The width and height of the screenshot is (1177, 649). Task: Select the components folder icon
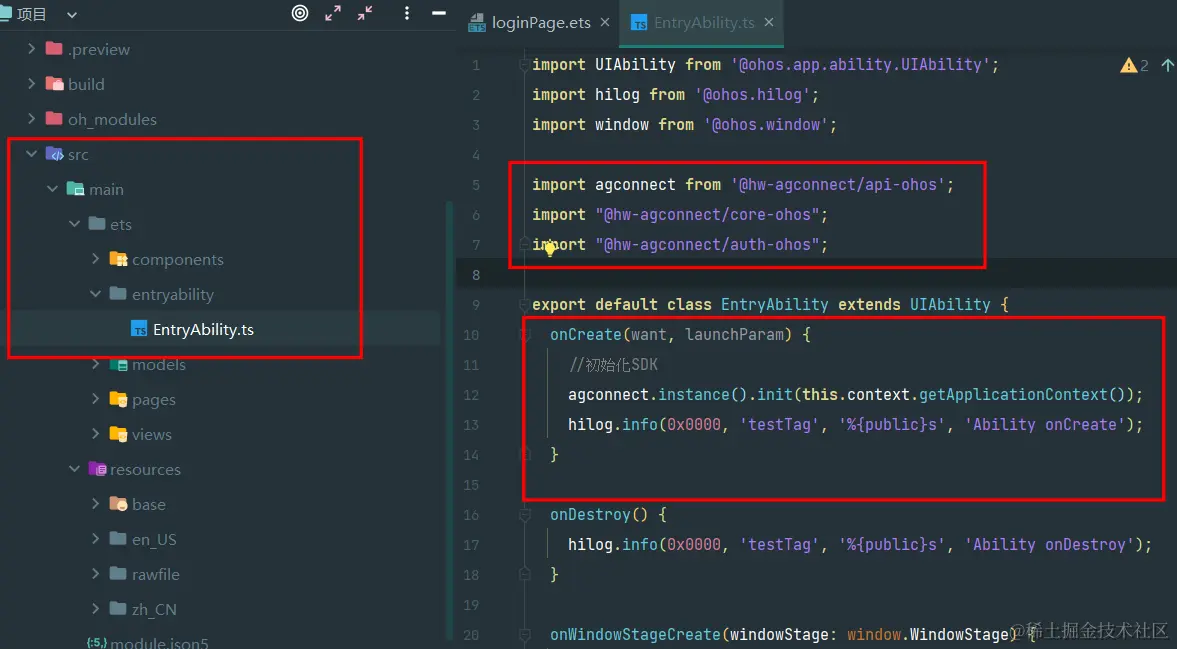click(118, 259)
